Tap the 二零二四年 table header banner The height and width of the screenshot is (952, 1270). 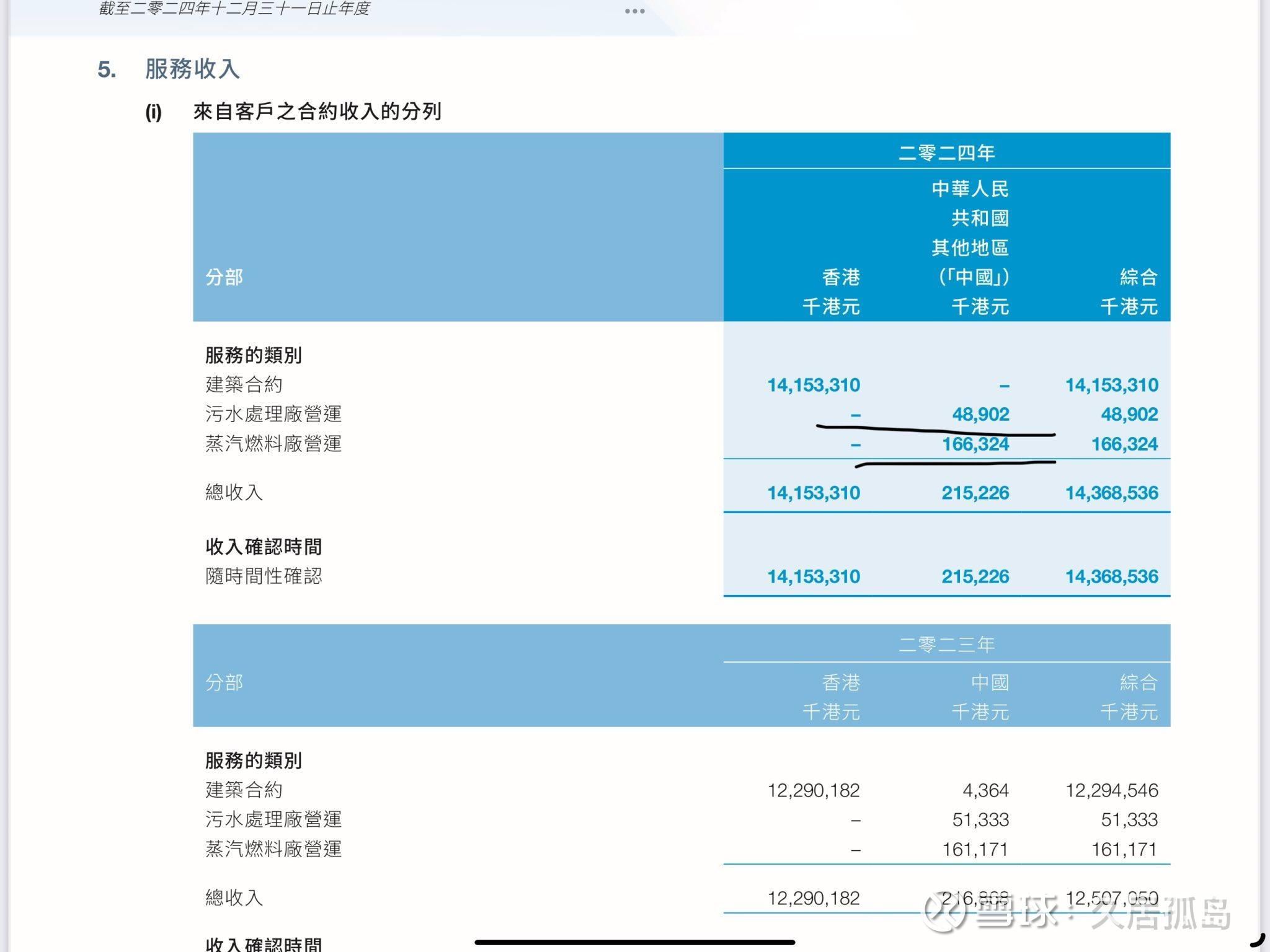point(949,152)
